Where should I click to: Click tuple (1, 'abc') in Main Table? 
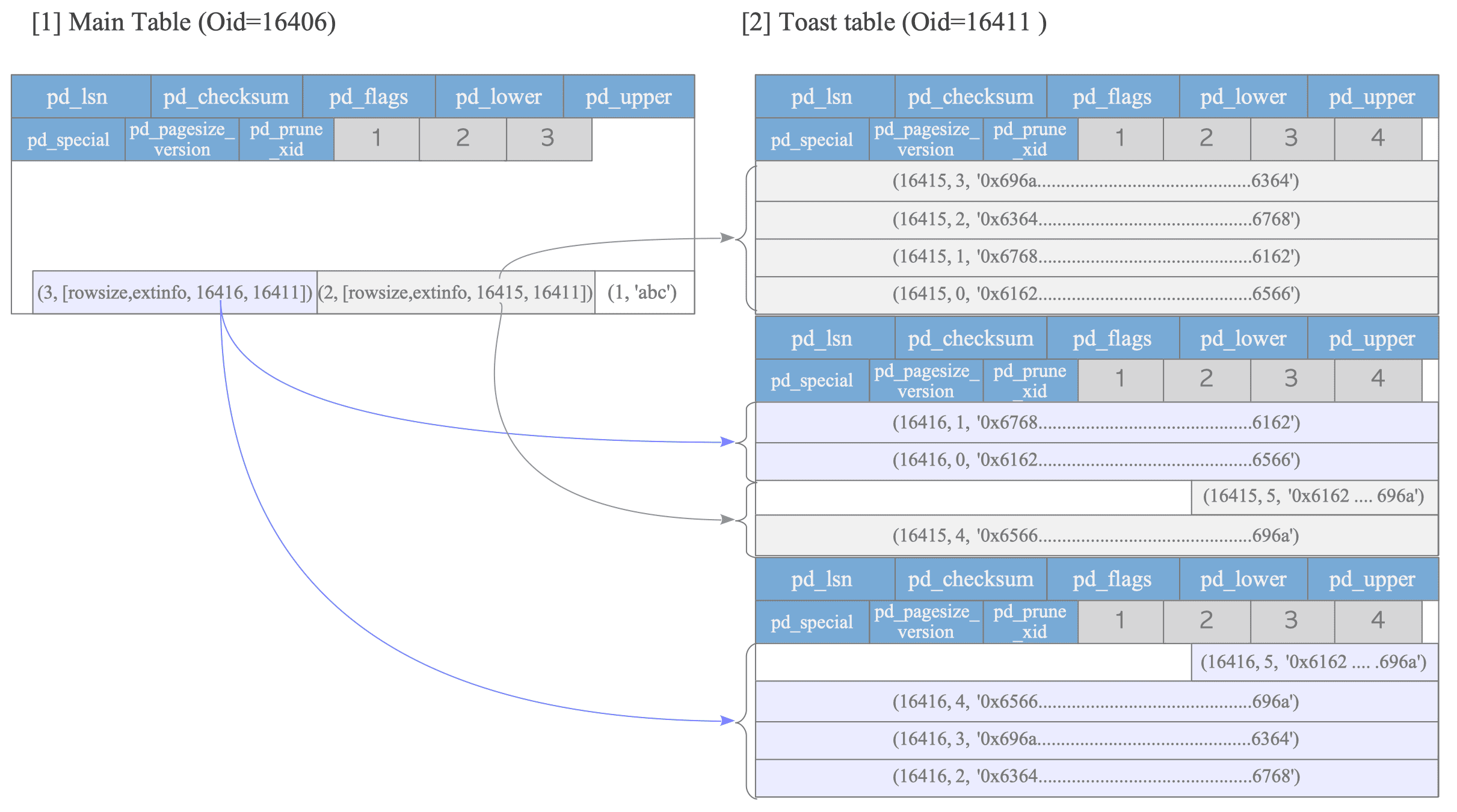644,292
